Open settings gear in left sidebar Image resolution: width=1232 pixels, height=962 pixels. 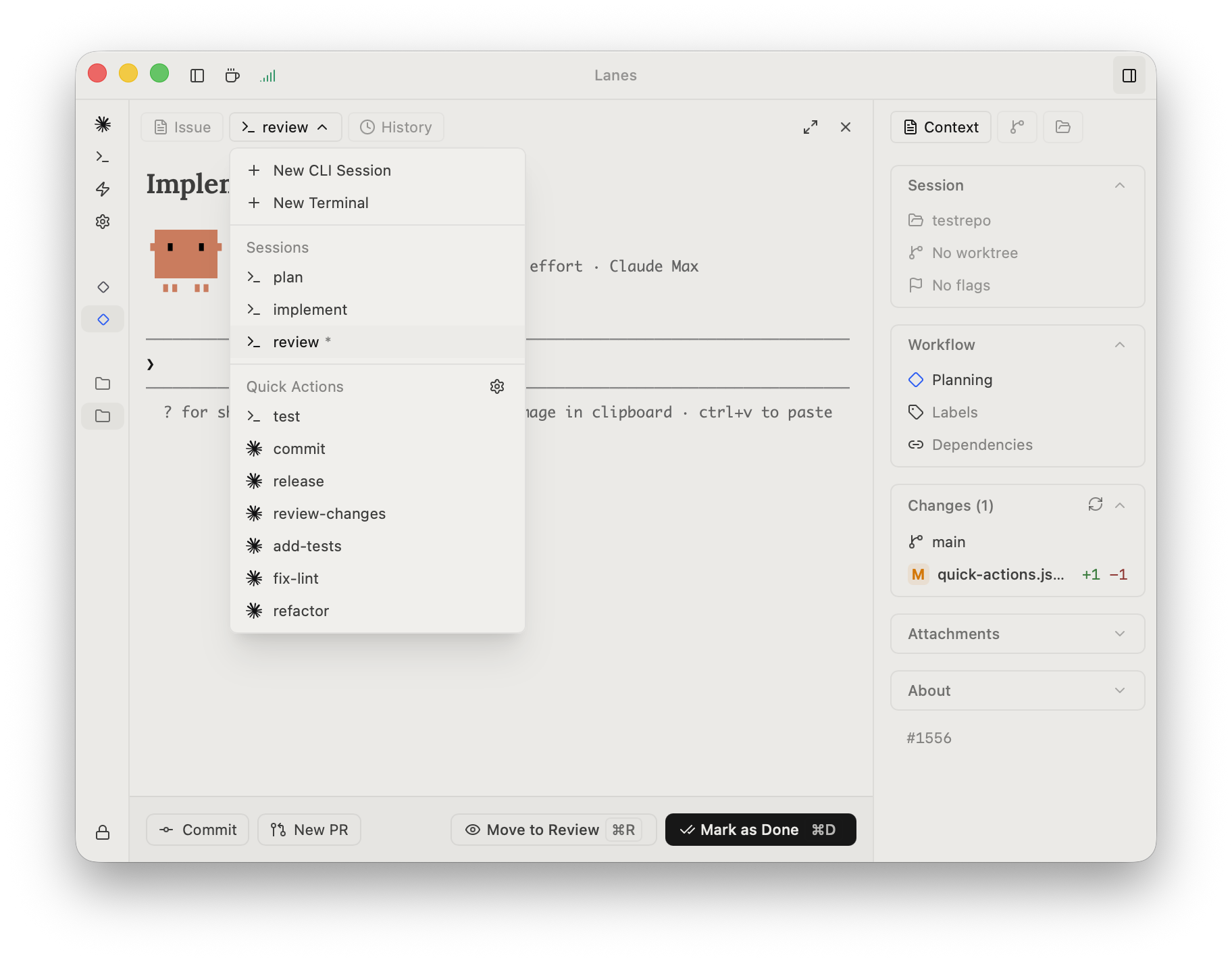[103, 222]
